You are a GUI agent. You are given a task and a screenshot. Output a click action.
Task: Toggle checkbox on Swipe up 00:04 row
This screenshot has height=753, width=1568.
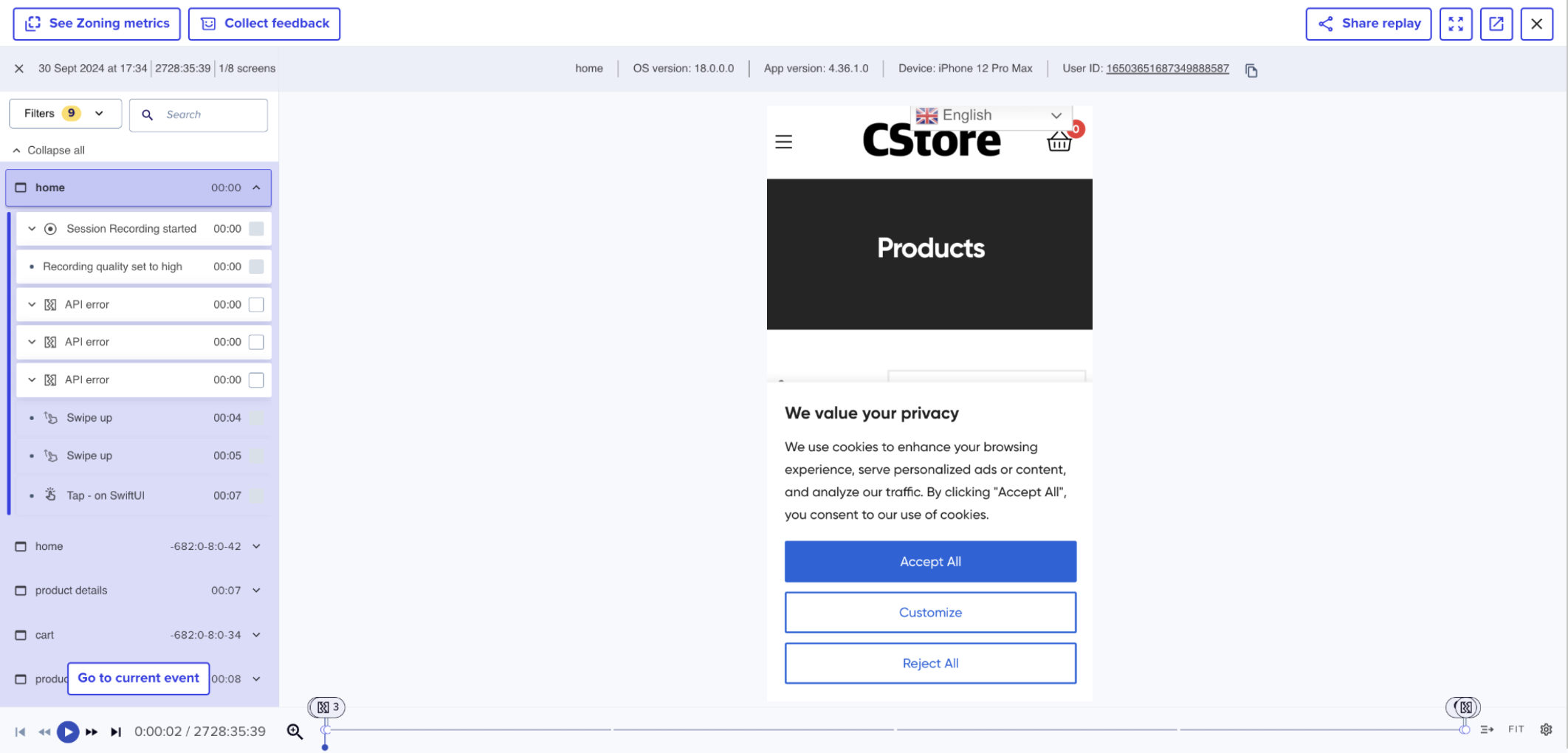tap(256, 418)
